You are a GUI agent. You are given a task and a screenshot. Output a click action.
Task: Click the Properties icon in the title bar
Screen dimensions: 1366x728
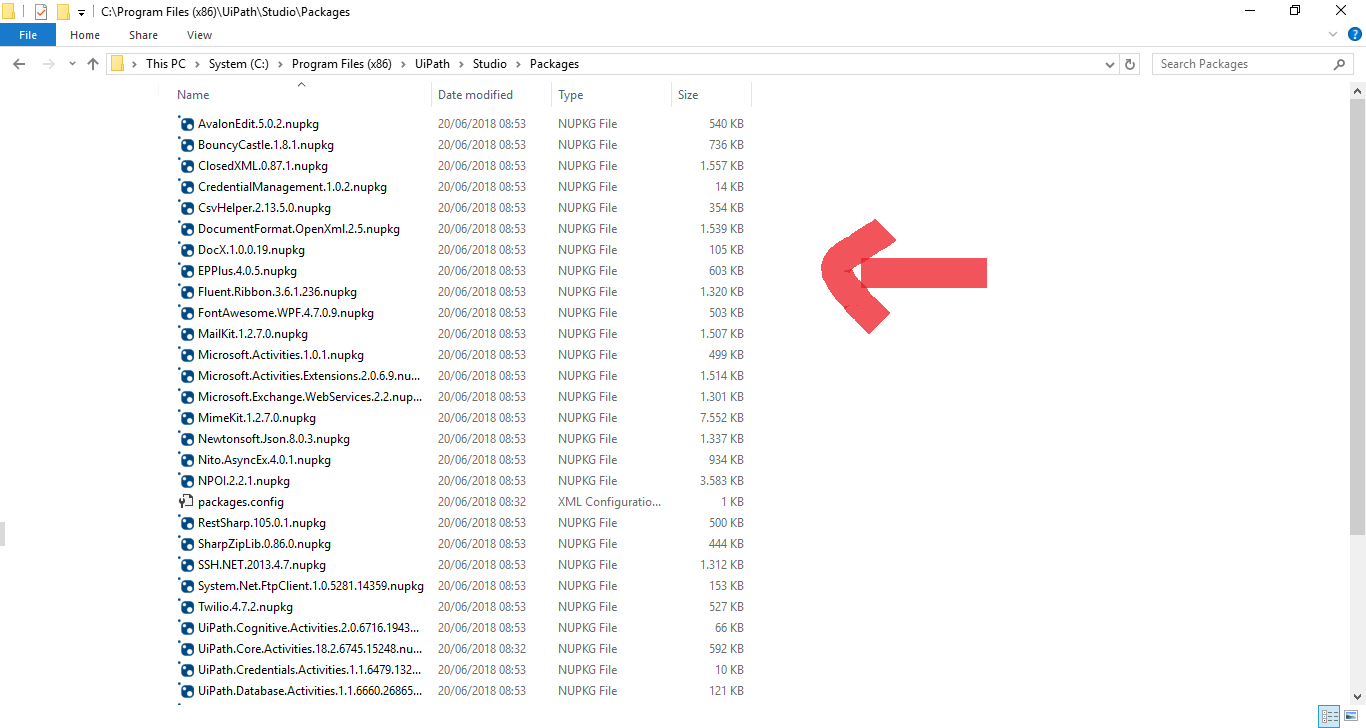pyautogui.click(x=41, y=12)
